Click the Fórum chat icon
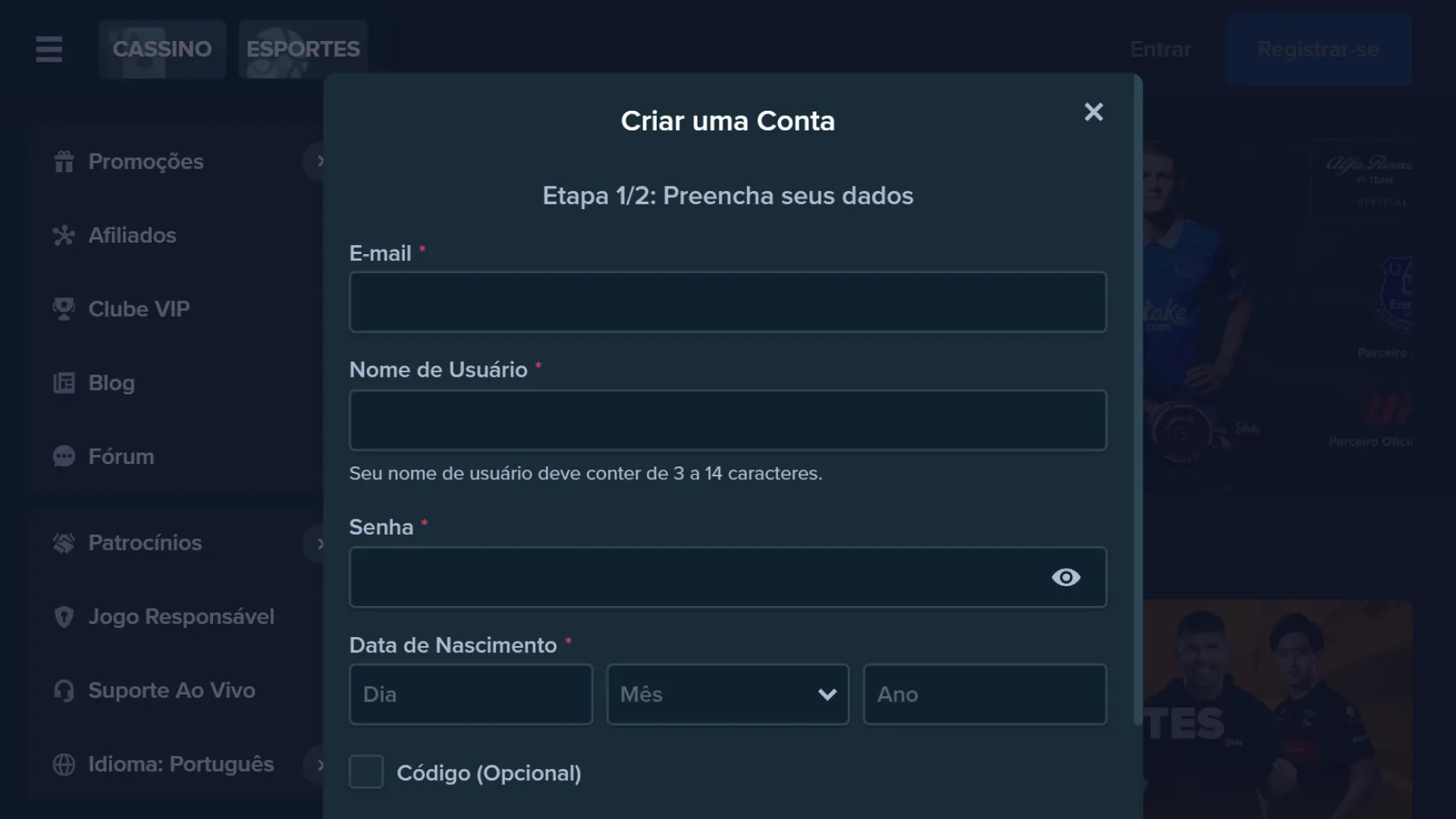 point(64,456)
